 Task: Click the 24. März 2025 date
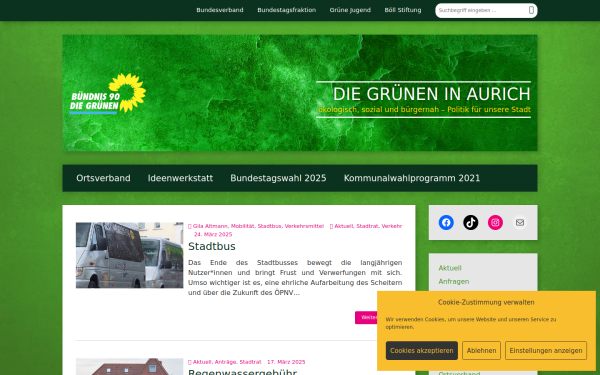(x=213, y=234)
